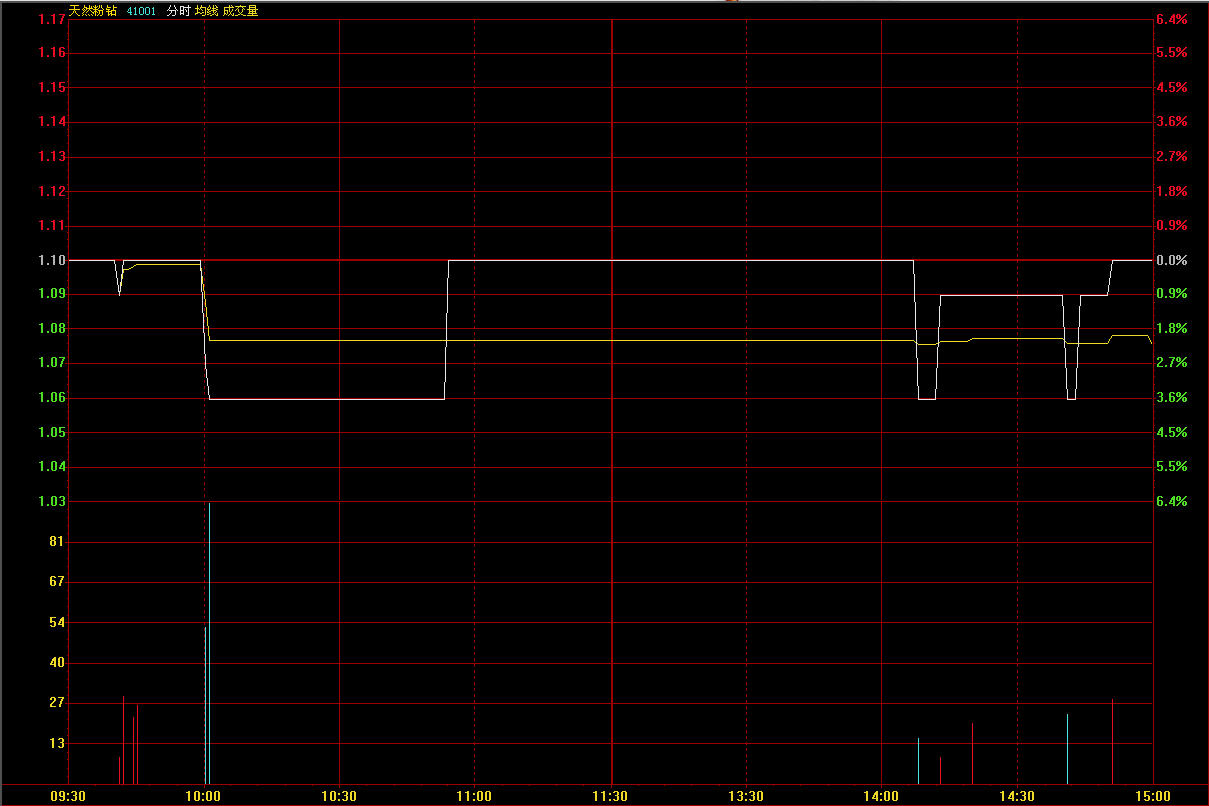
Task: Click the 11:30 time axis label
Action: [610, 796]
